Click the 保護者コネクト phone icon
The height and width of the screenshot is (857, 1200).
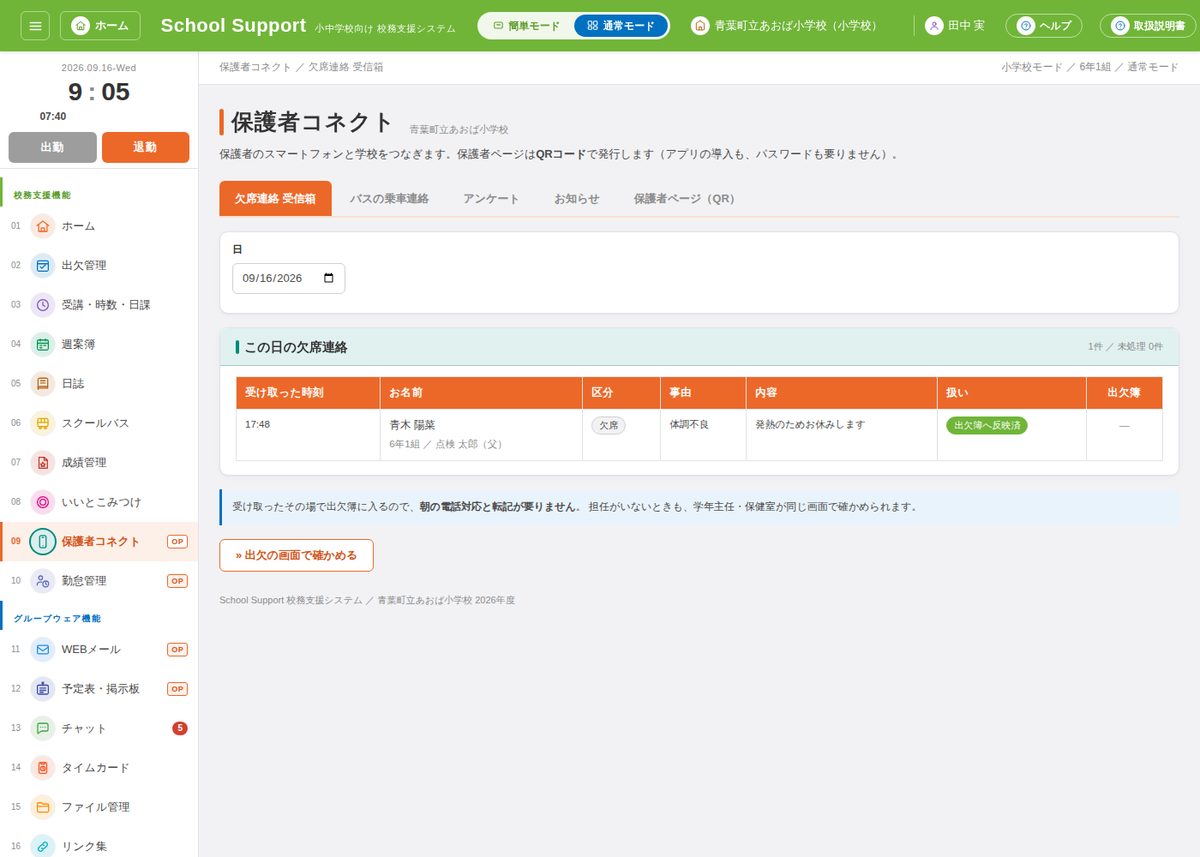[42, 541]
